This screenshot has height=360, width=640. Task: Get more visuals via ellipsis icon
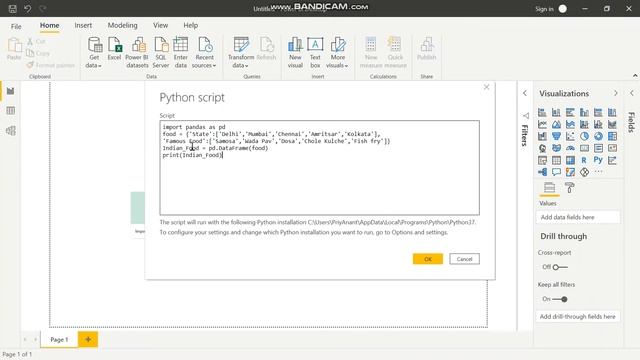tap(598, 172)
